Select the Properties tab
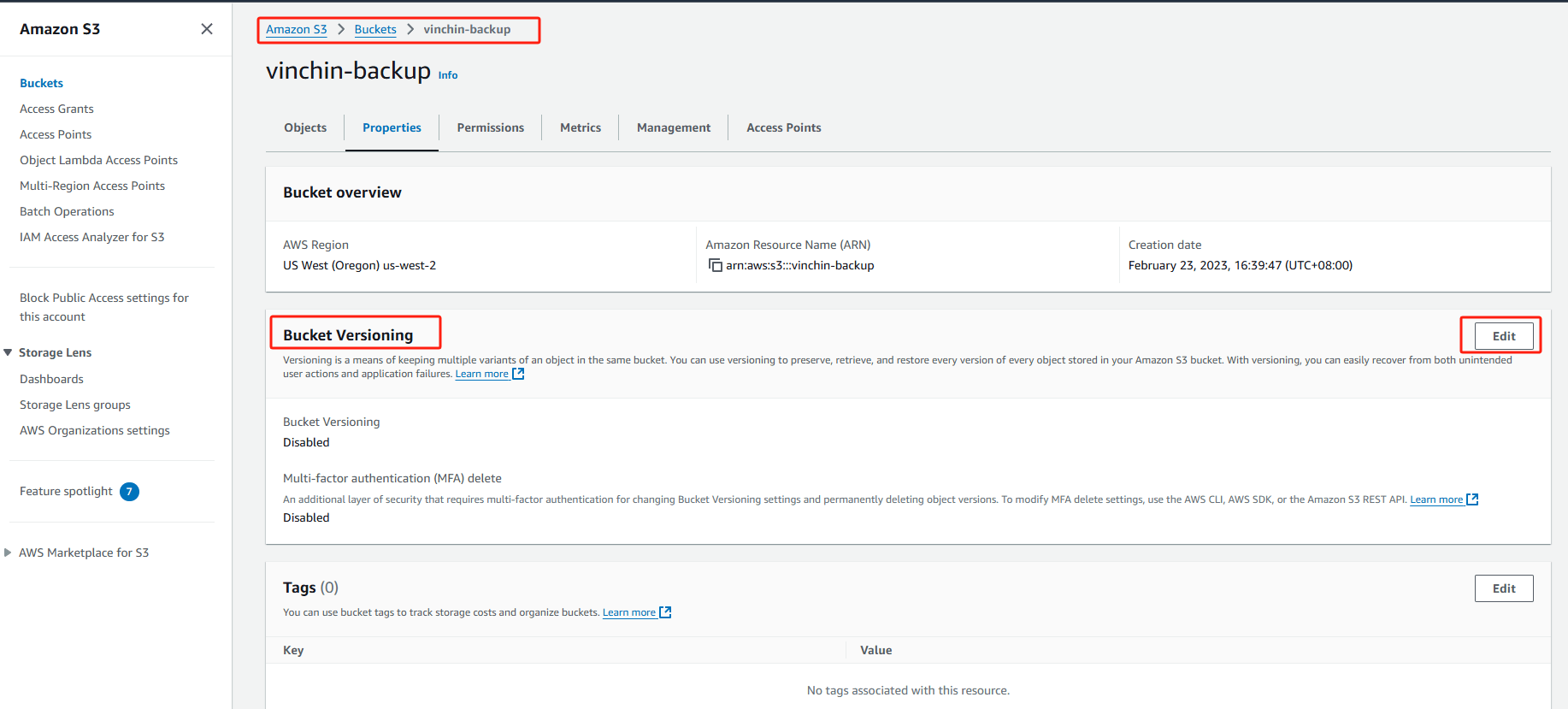Viewport: 1568px width, 709px height. tap(392, 127)
